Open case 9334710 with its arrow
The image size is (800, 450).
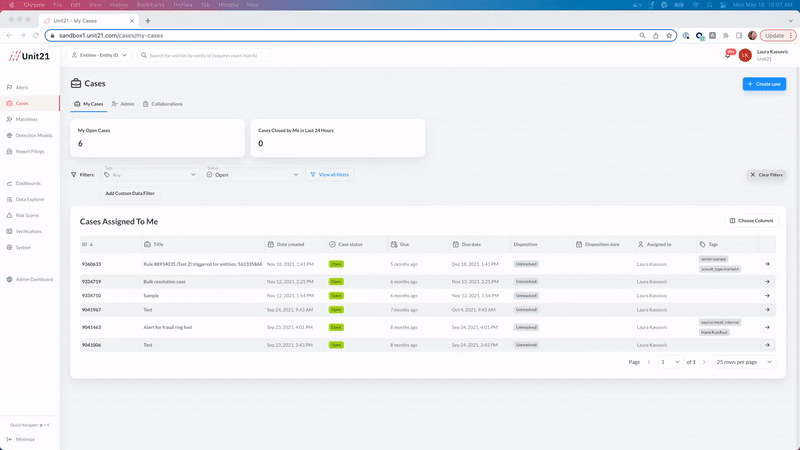click(x=767, y=296)
